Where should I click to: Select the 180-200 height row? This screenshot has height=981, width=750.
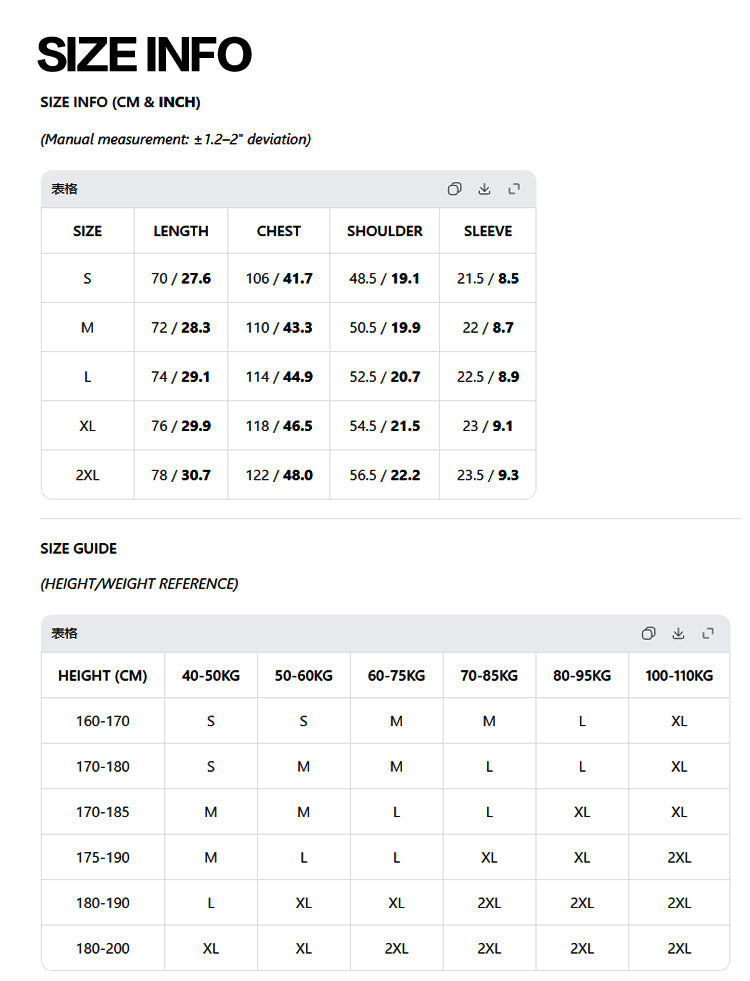(x=385, y=948)
